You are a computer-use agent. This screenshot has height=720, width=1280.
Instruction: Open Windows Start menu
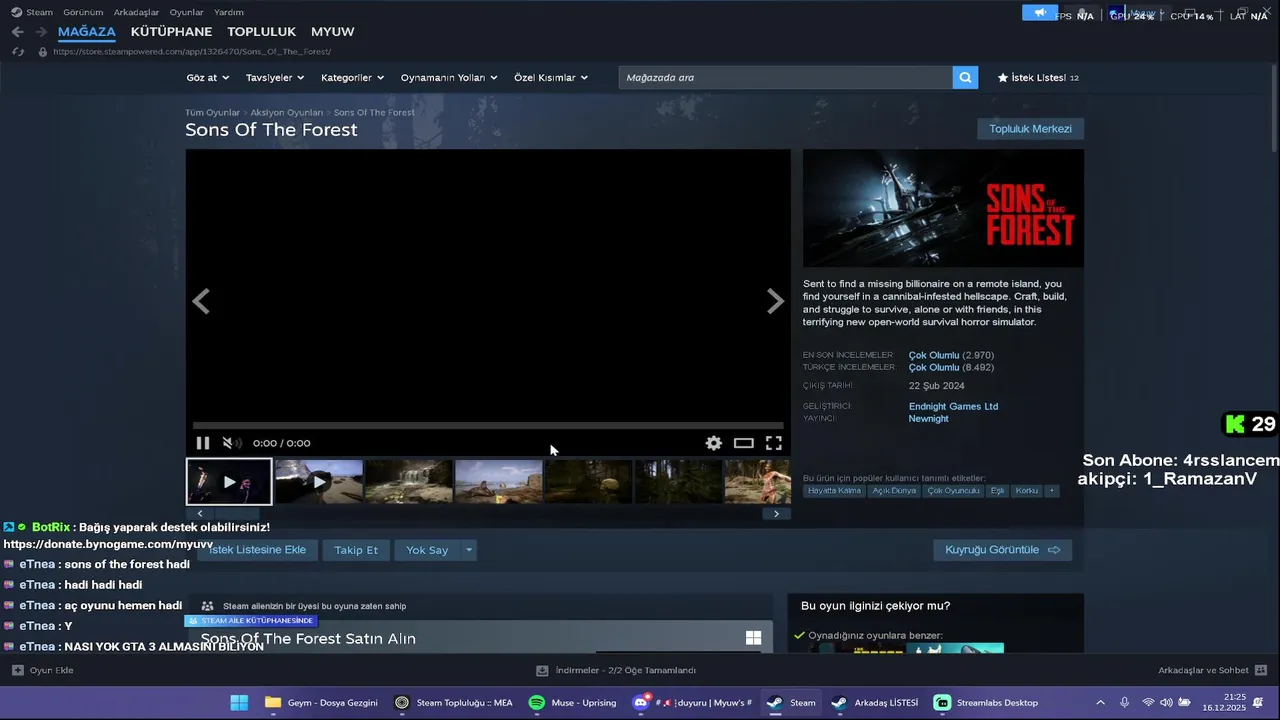[x=239, y=702]
